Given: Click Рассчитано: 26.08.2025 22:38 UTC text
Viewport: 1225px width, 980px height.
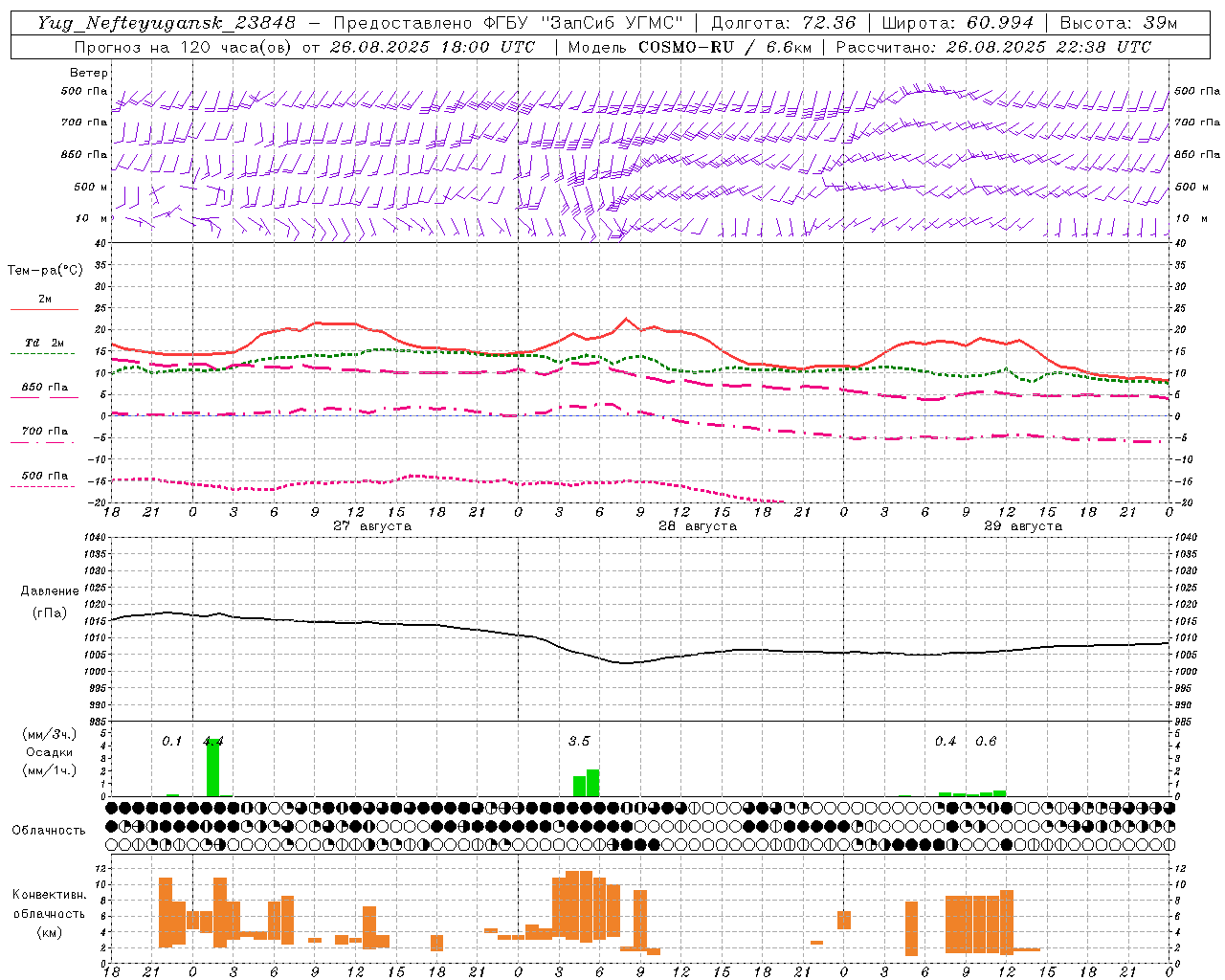Looking at the screenshot, I should (993, 47).
